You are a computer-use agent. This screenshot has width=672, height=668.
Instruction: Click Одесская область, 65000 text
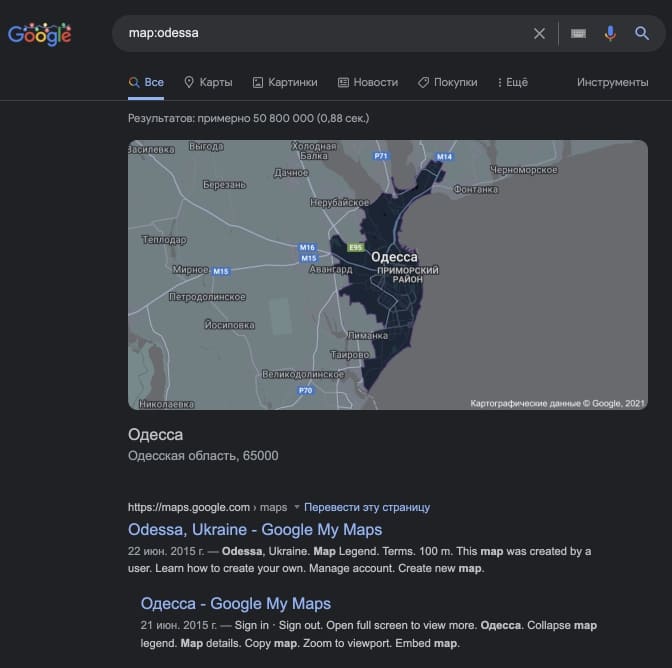pos(203,455)
